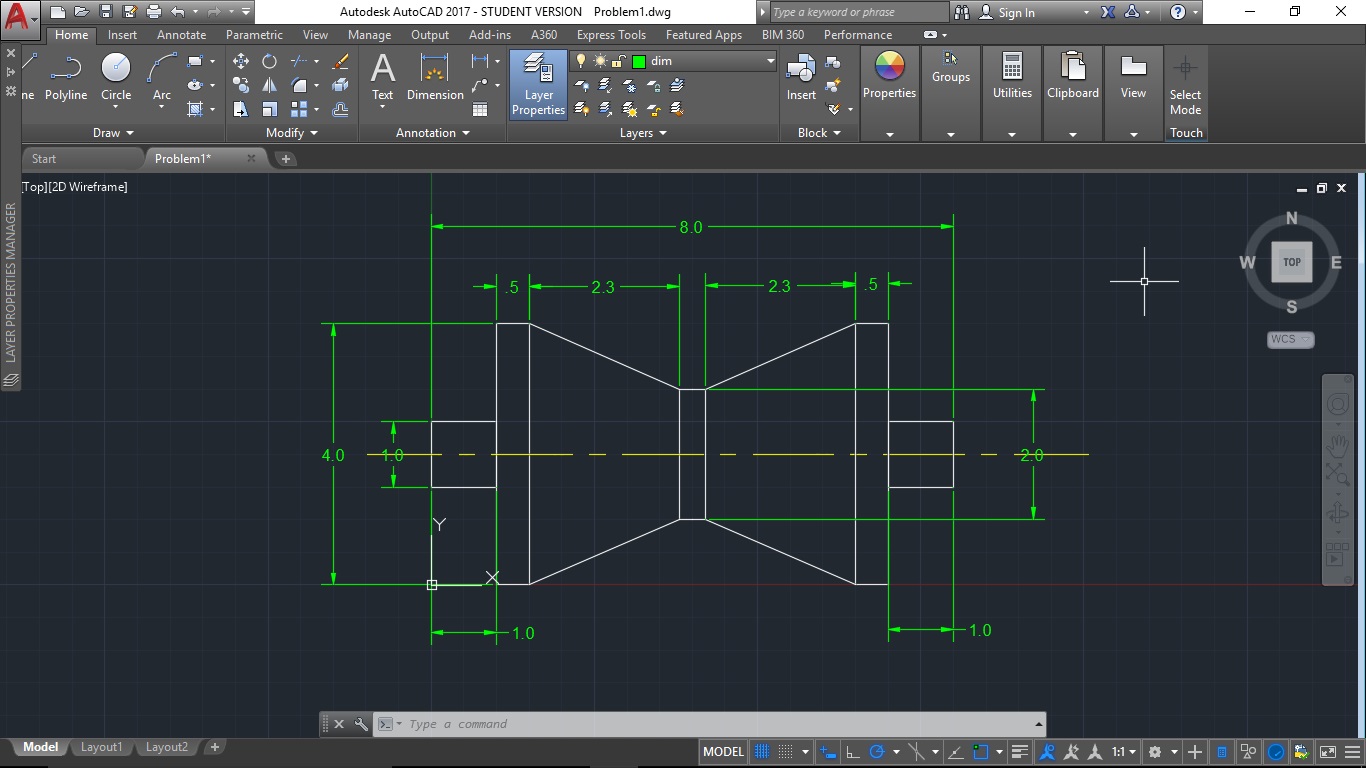The height and width of the screenshot is (768, 1366).
Task: Click the green color swatch of dim layer
Action: pyautogui.click(x=637, y=60)
